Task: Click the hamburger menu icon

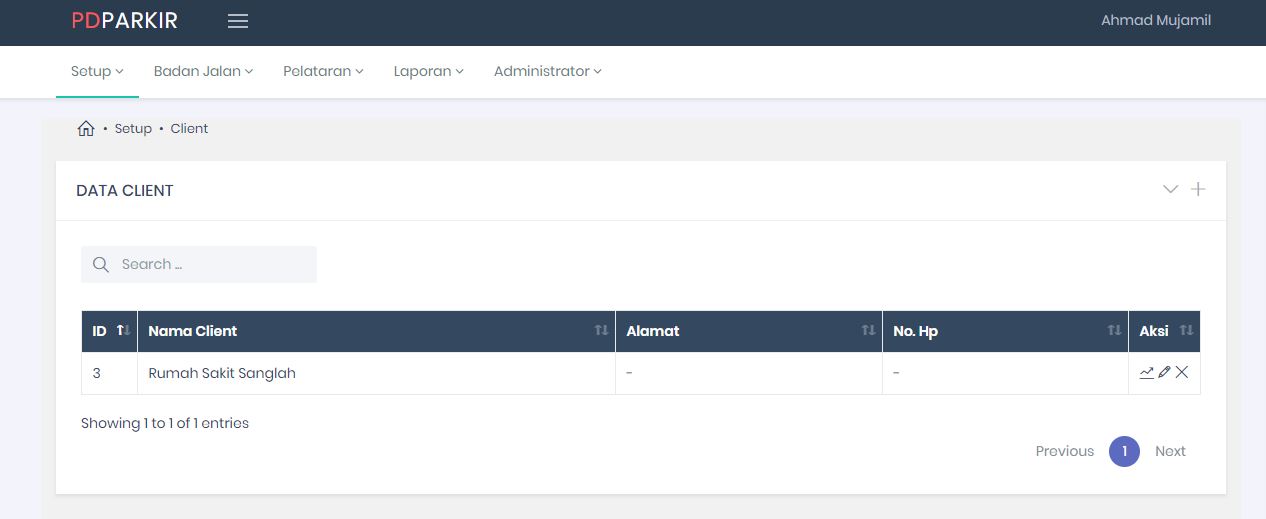Action: (238, 21)
